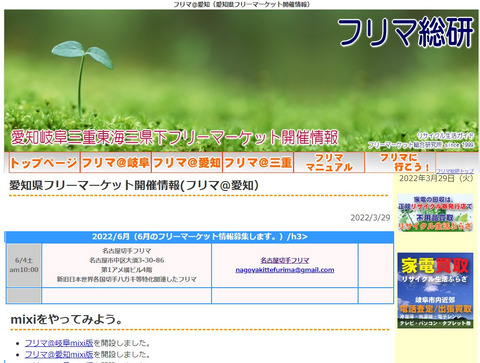Open the フリマ@三重 tab
480x363 pixels.
pos(258,163)
